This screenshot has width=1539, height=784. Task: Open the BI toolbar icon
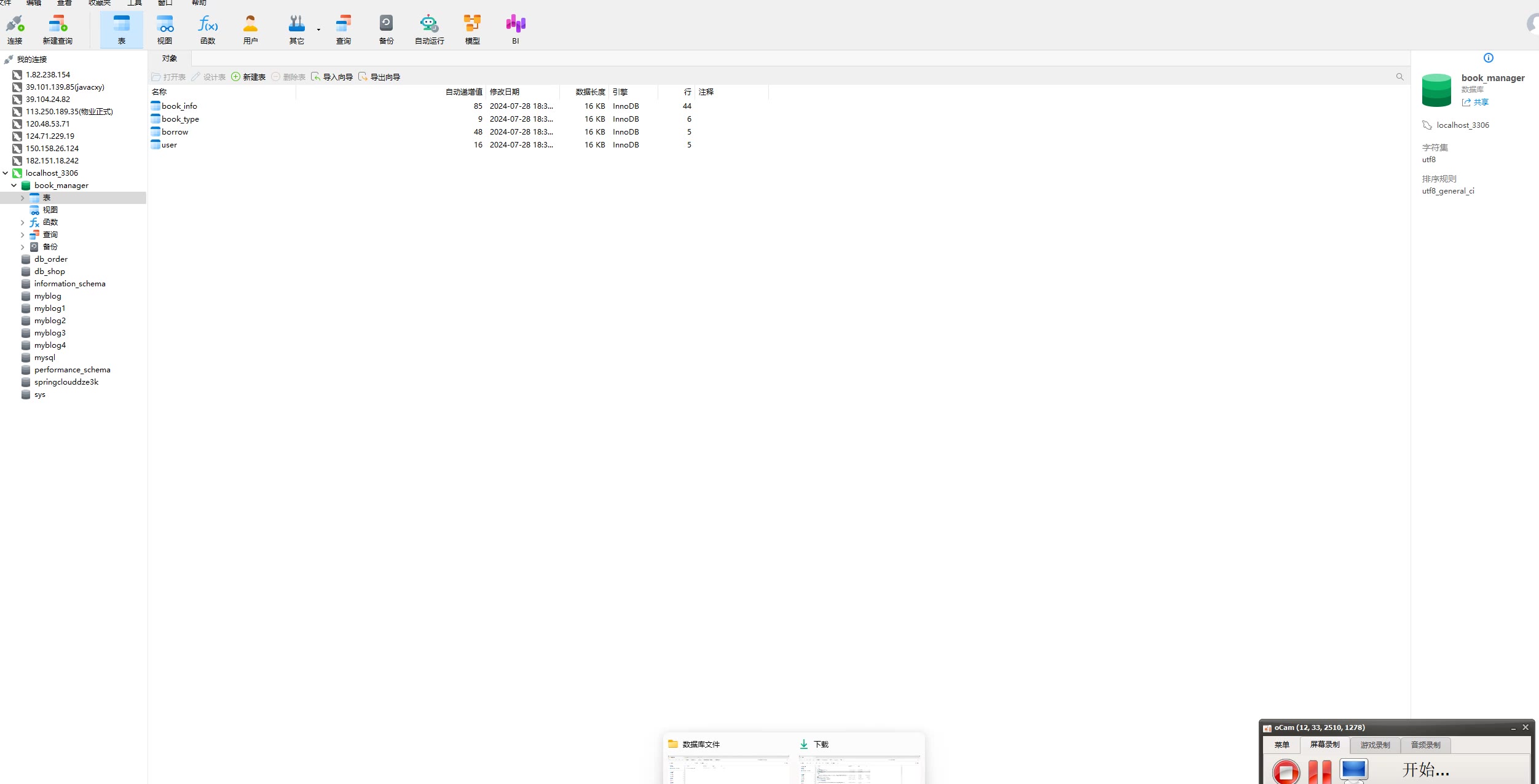tap(515, 25)
